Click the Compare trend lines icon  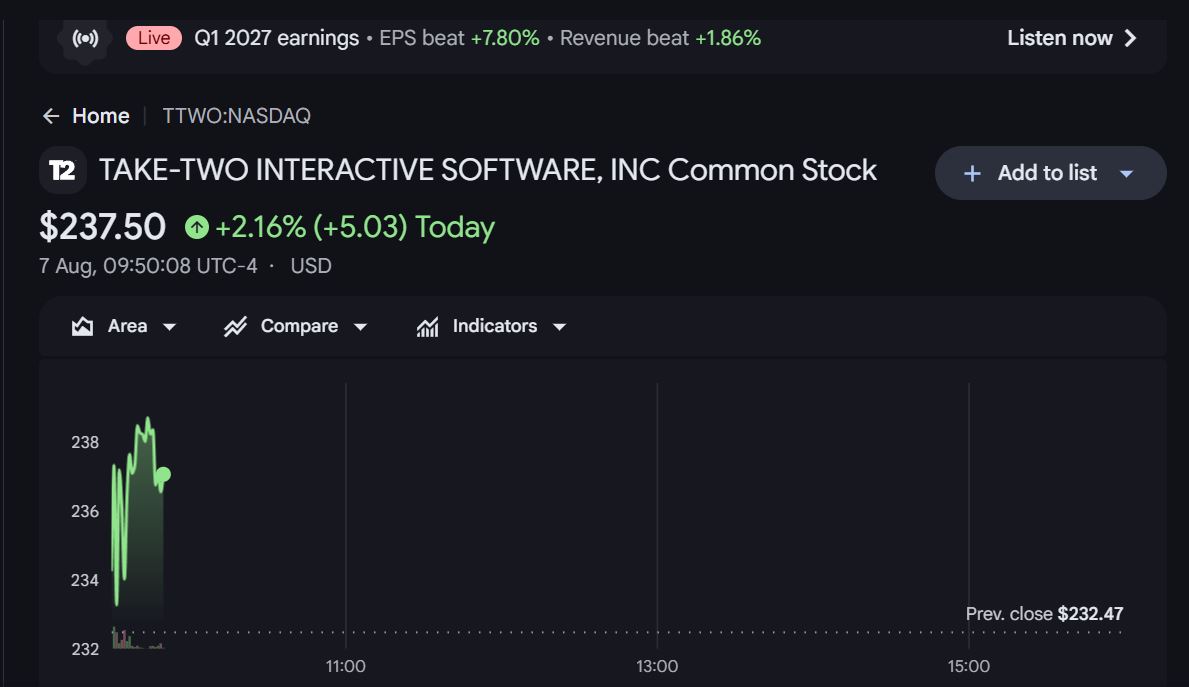coord(235,327)
